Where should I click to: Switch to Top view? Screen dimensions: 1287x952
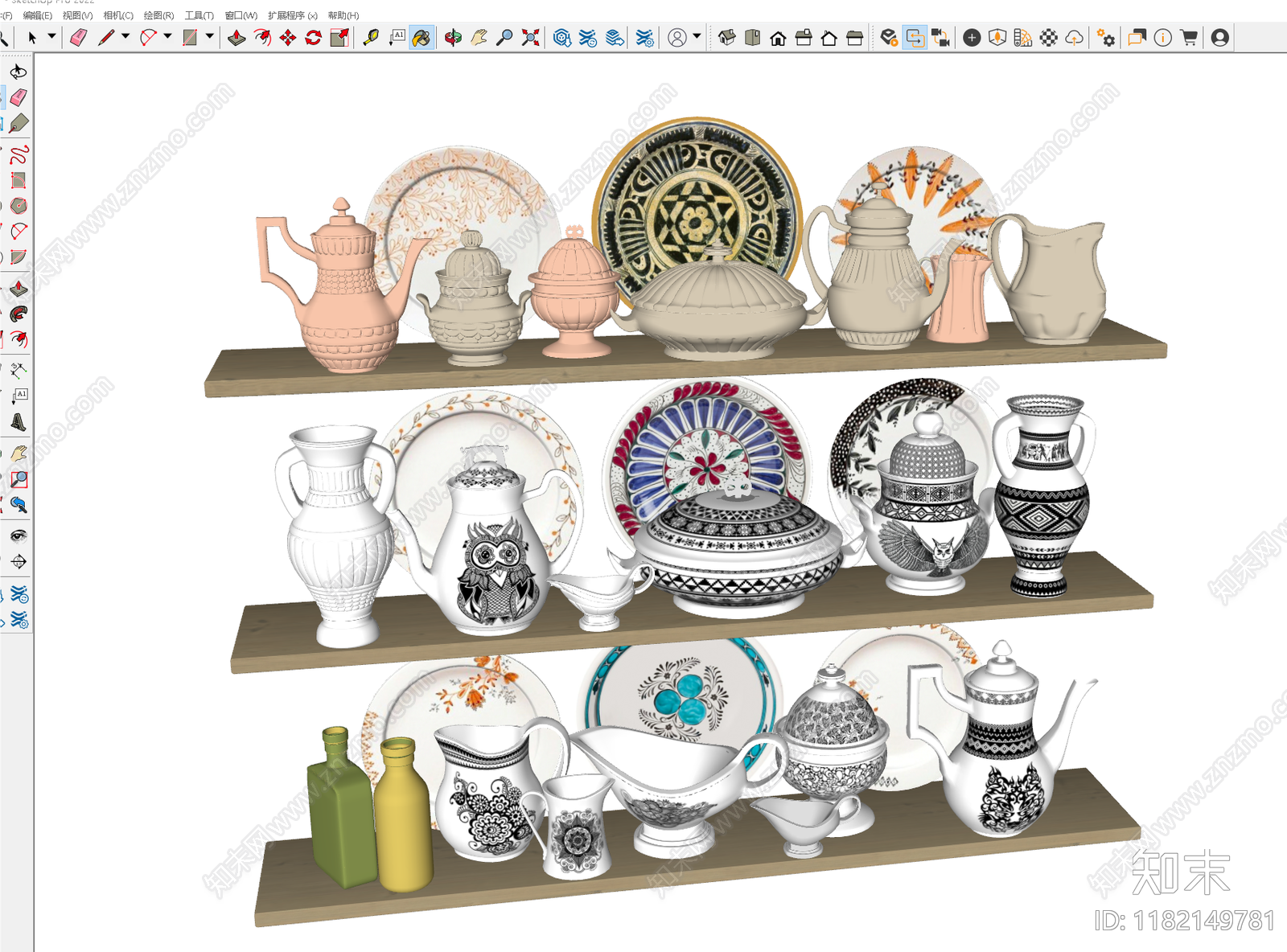[x=752, y=38]
